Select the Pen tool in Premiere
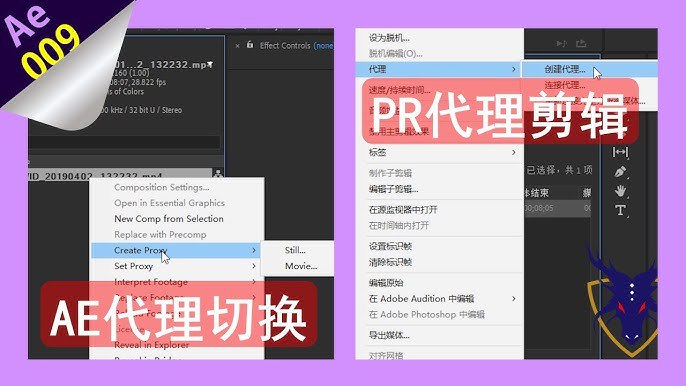 point(620,172)
